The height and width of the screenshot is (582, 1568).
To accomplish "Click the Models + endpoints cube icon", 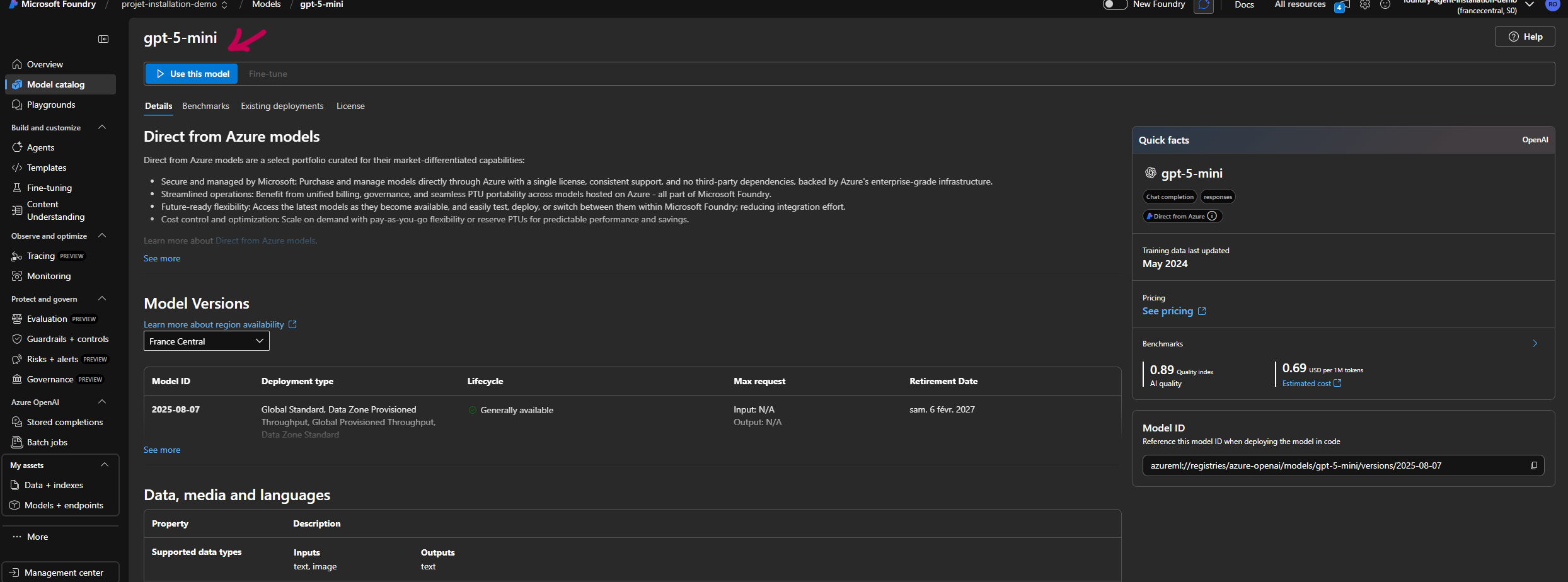I will point(14,505).
